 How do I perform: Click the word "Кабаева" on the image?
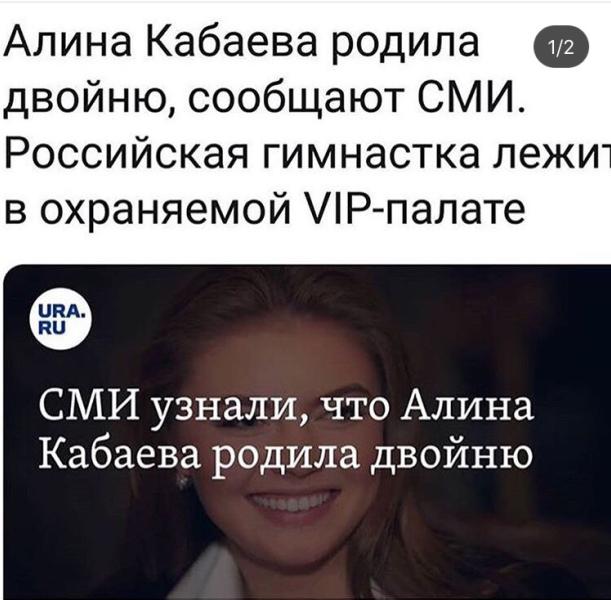coord(121,452)
